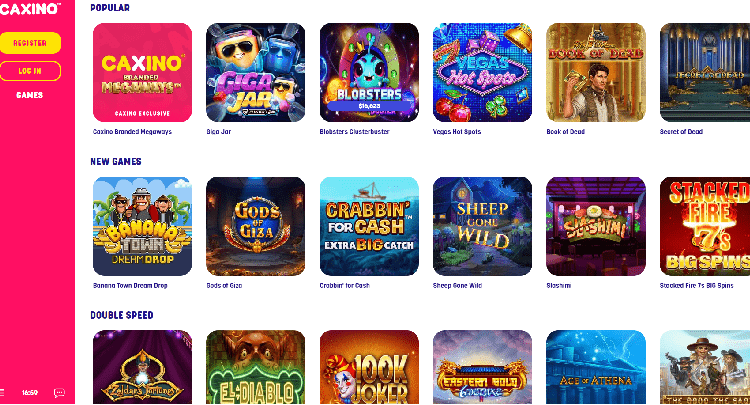Click the Stacked Fire 7s title link
This screenshot has height=405, width=750.
tap(696, 285)
